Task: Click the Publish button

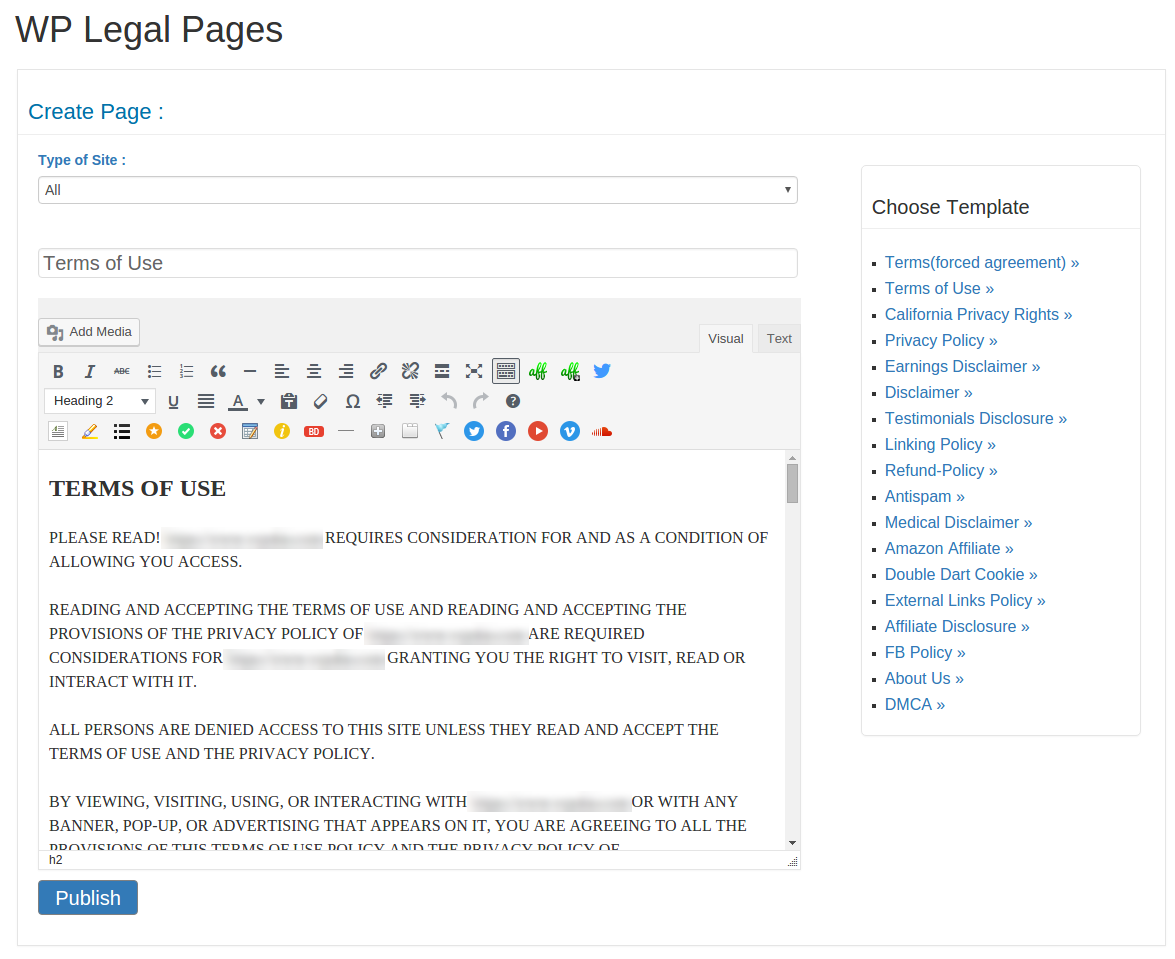Action: pos(88,897)
